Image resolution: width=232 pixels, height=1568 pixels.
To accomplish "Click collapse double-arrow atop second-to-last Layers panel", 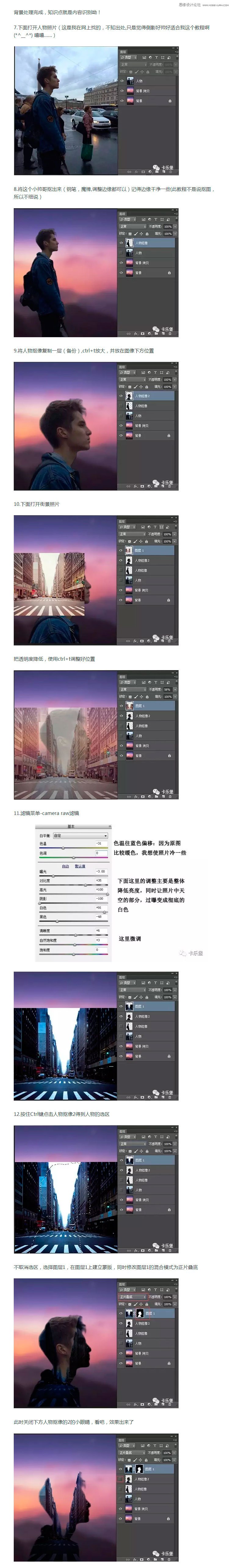I will [172, 1280].
